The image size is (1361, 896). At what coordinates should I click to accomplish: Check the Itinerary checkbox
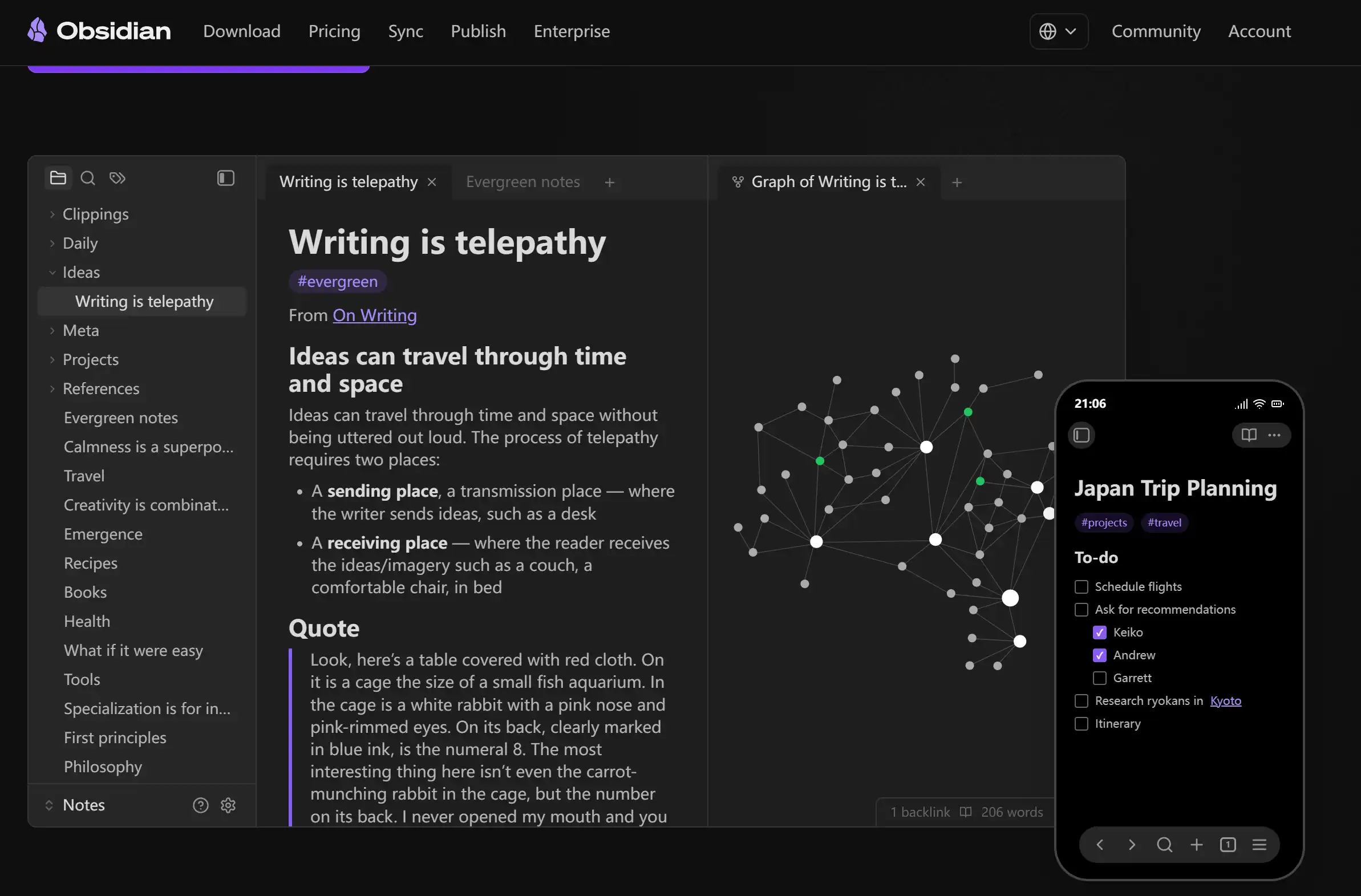pyautogui.click(x=1081, y=724)
